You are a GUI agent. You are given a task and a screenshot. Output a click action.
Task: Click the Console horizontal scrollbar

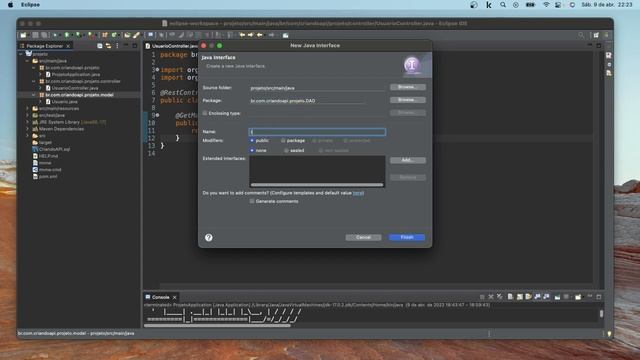[x=217, y=326]
